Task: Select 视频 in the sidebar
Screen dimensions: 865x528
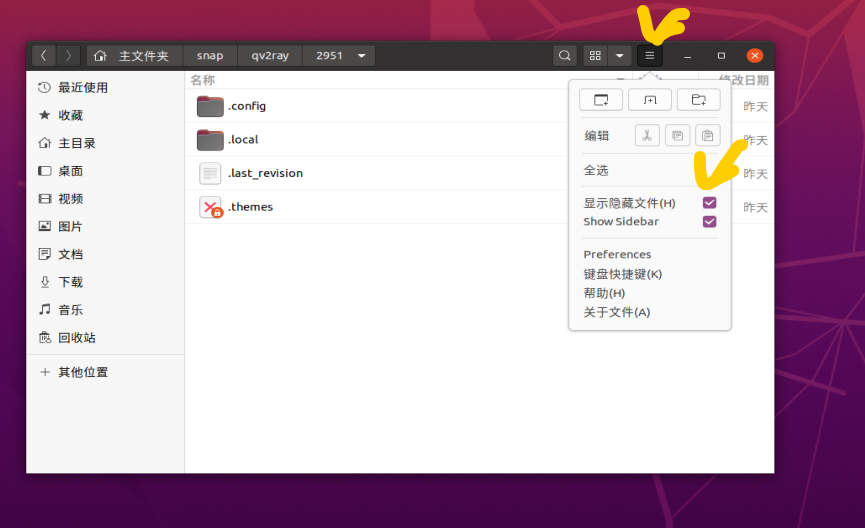Action: pos(105,199)
